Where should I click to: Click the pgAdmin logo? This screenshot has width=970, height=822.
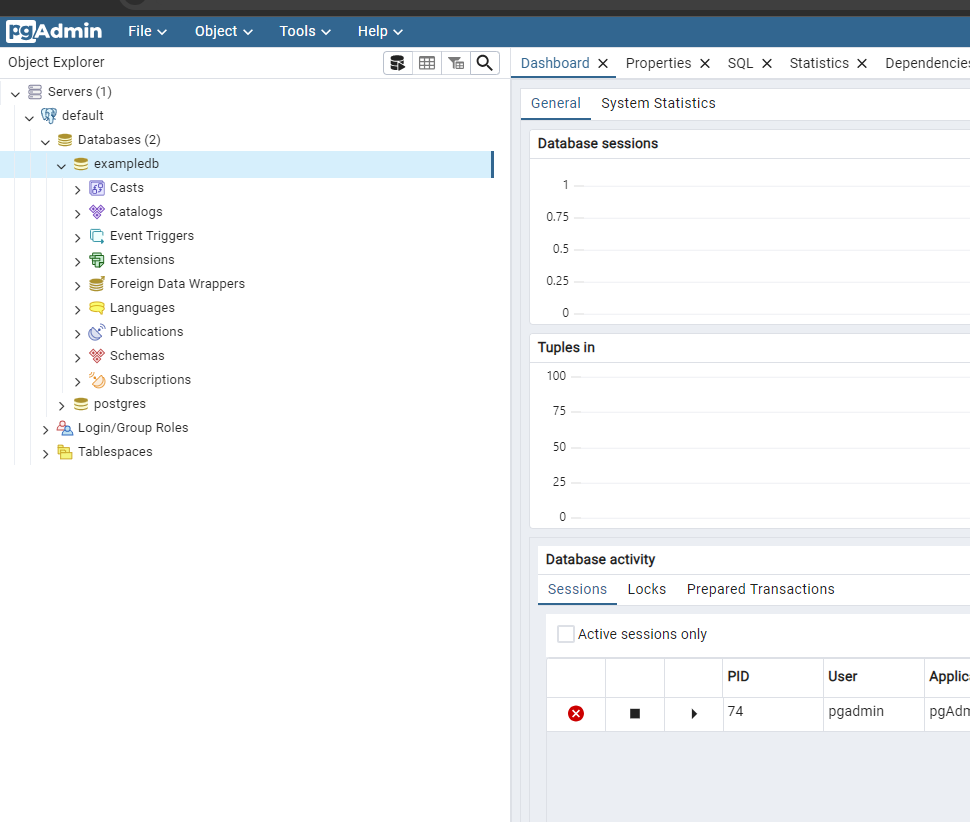54,31
